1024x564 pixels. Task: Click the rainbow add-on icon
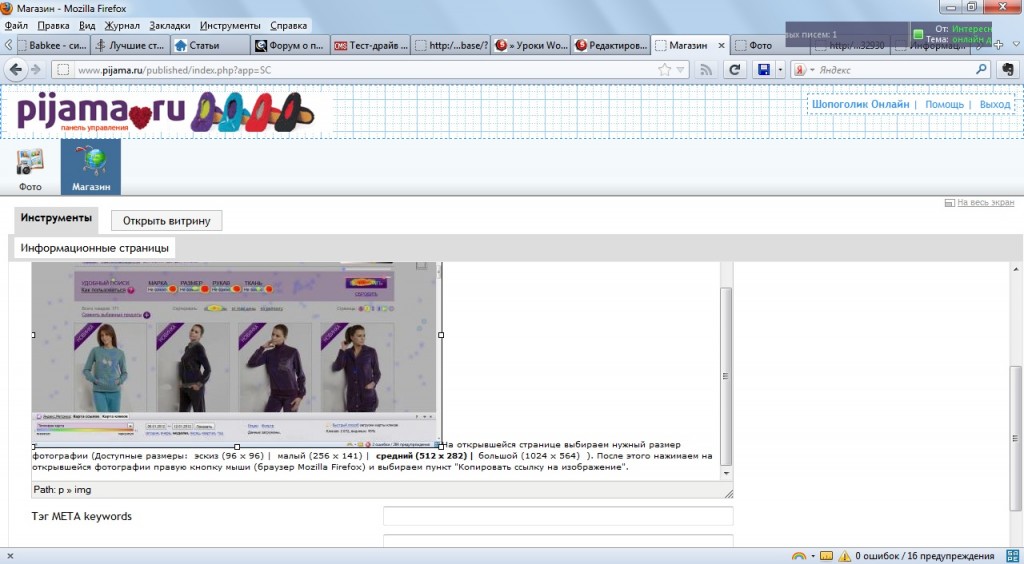(x=799, y=556)
